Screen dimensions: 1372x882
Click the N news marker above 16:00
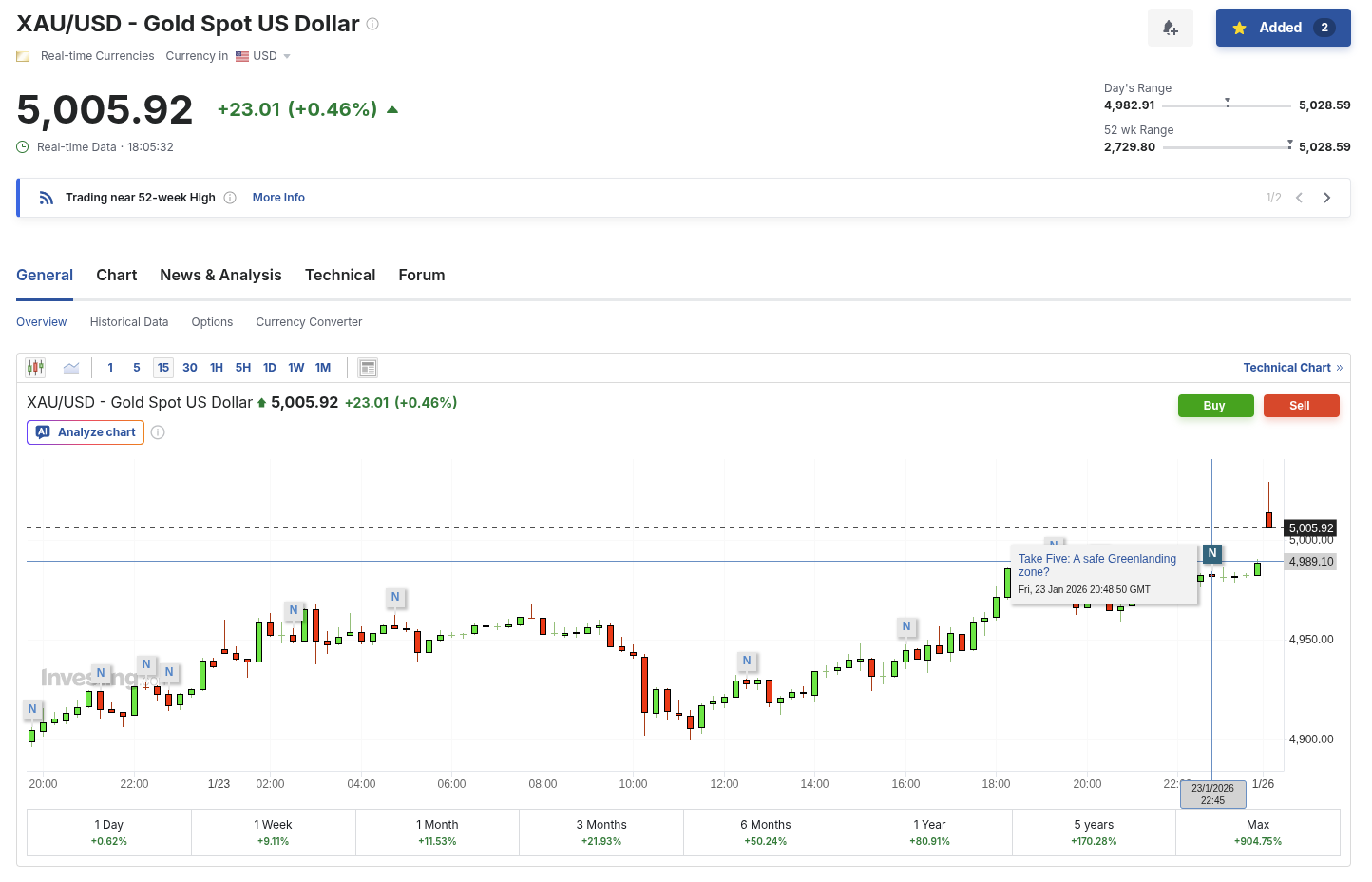click(906, 626)
